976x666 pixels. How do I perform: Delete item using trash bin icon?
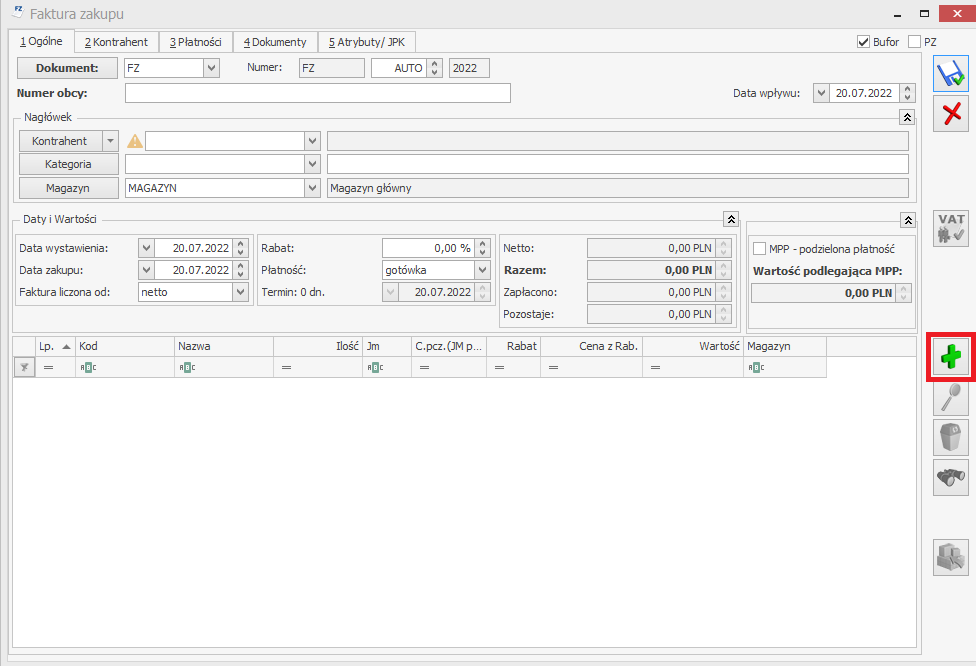tap(951, 438)
